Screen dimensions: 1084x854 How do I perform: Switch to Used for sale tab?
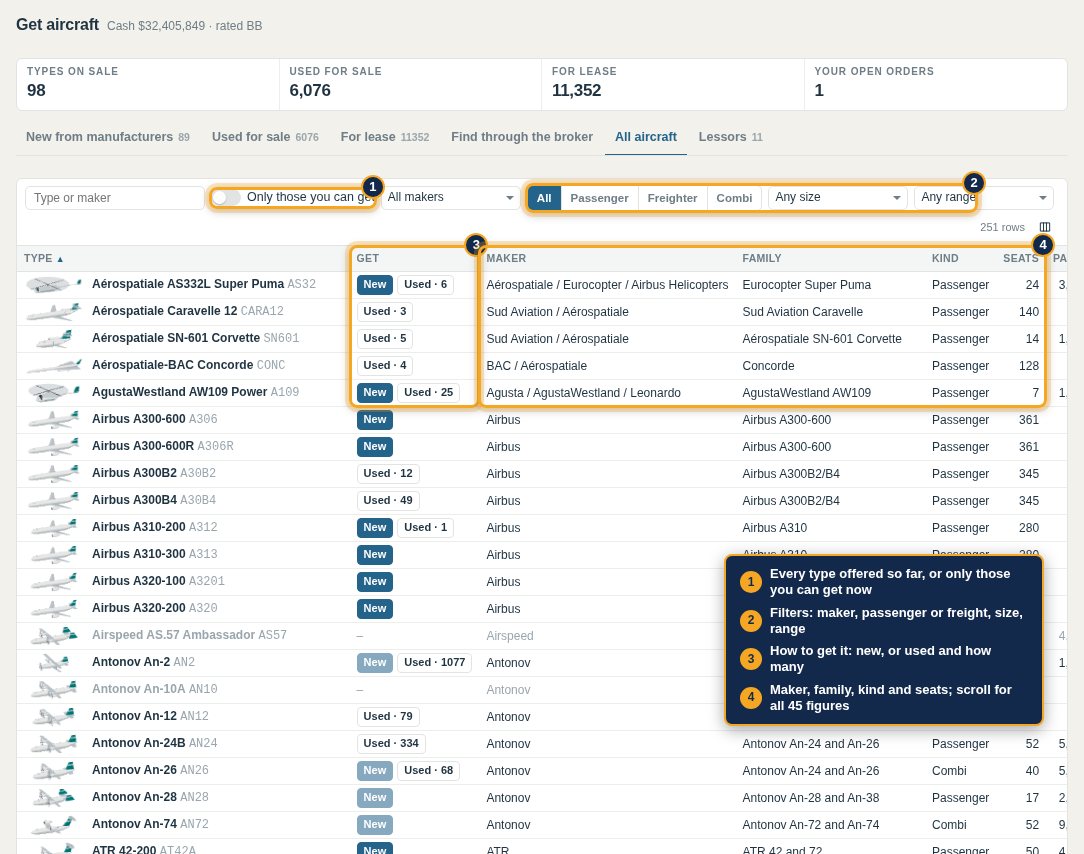[x=265, y=137]
